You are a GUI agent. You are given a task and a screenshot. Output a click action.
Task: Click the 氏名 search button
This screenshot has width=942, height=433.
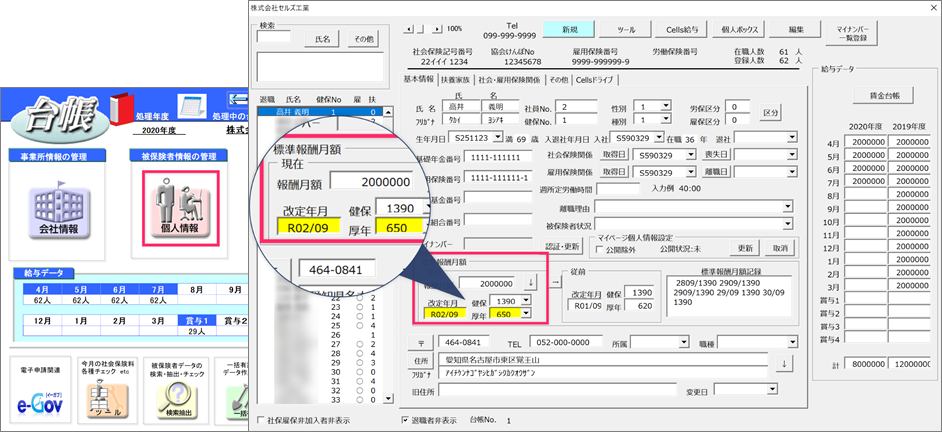pyautogui.click(x=322, y=39)
